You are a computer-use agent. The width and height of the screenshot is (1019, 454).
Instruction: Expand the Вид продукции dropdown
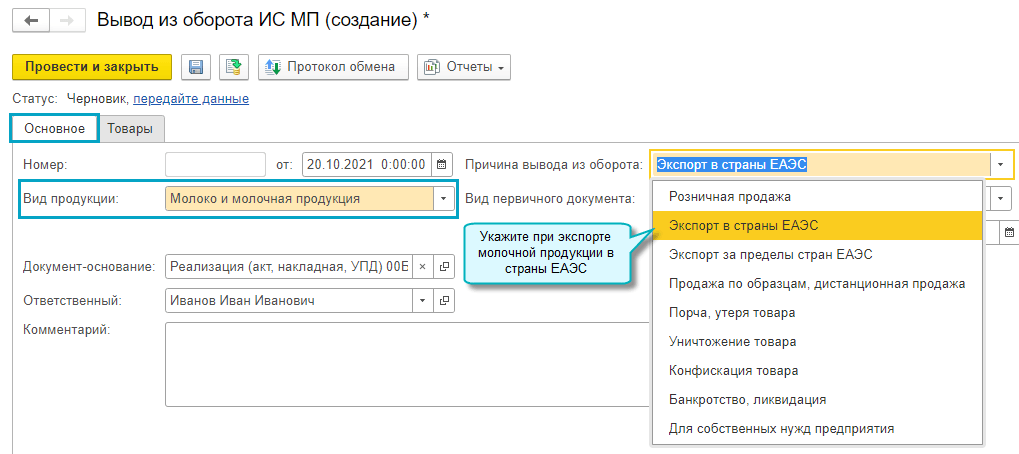(443, 198)
